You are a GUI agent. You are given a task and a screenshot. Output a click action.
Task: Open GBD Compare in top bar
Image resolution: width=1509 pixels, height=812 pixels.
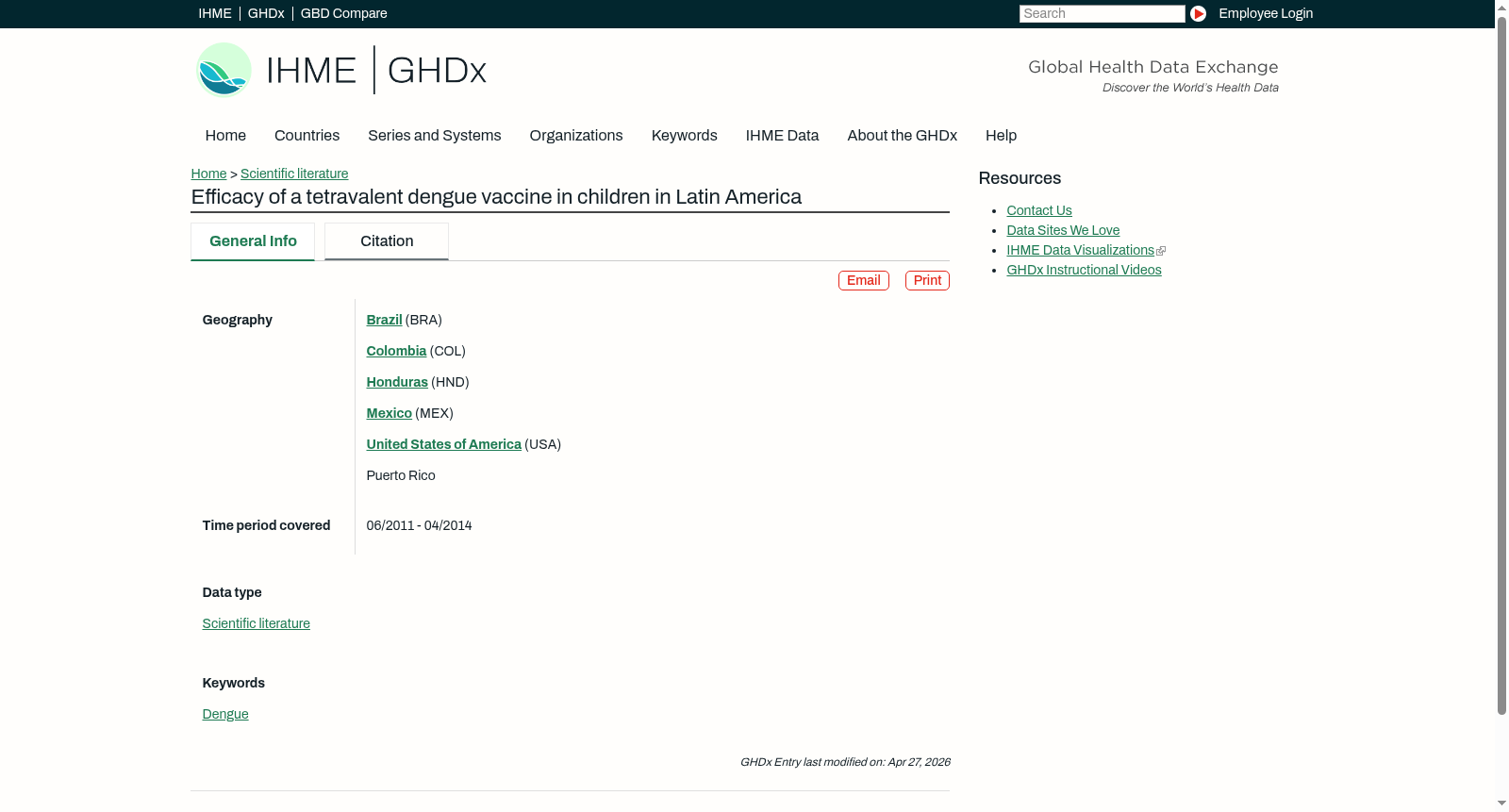click(x=343, y=13)
